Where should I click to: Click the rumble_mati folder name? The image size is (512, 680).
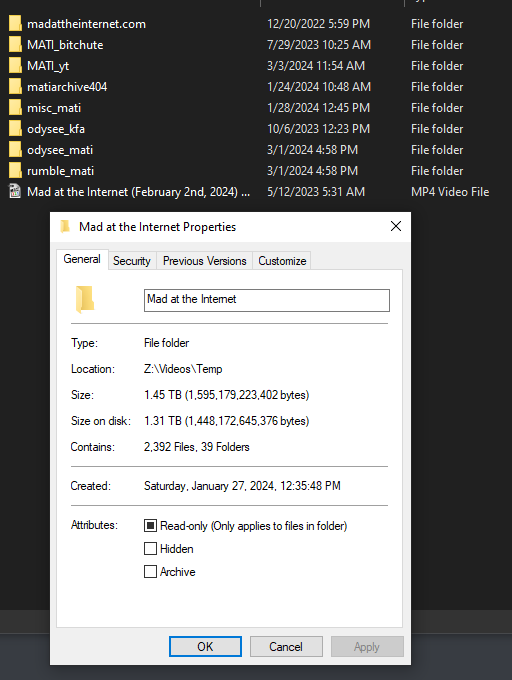tap(60, 171)
